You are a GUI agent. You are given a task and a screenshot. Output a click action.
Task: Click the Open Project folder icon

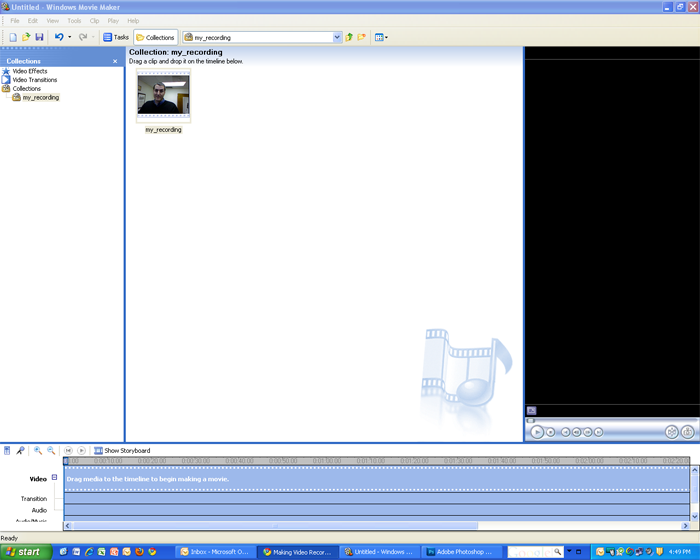(x=26, y=37)
